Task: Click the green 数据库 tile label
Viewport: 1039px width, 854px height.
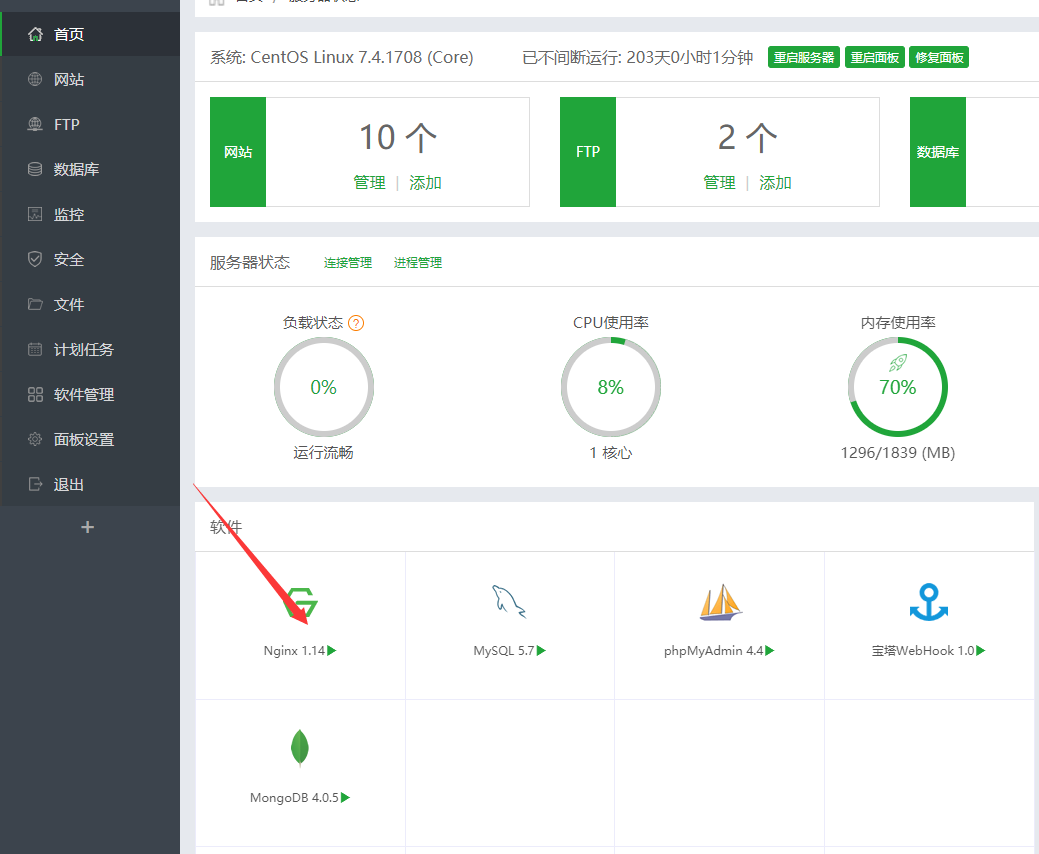Action: [938, 152]
